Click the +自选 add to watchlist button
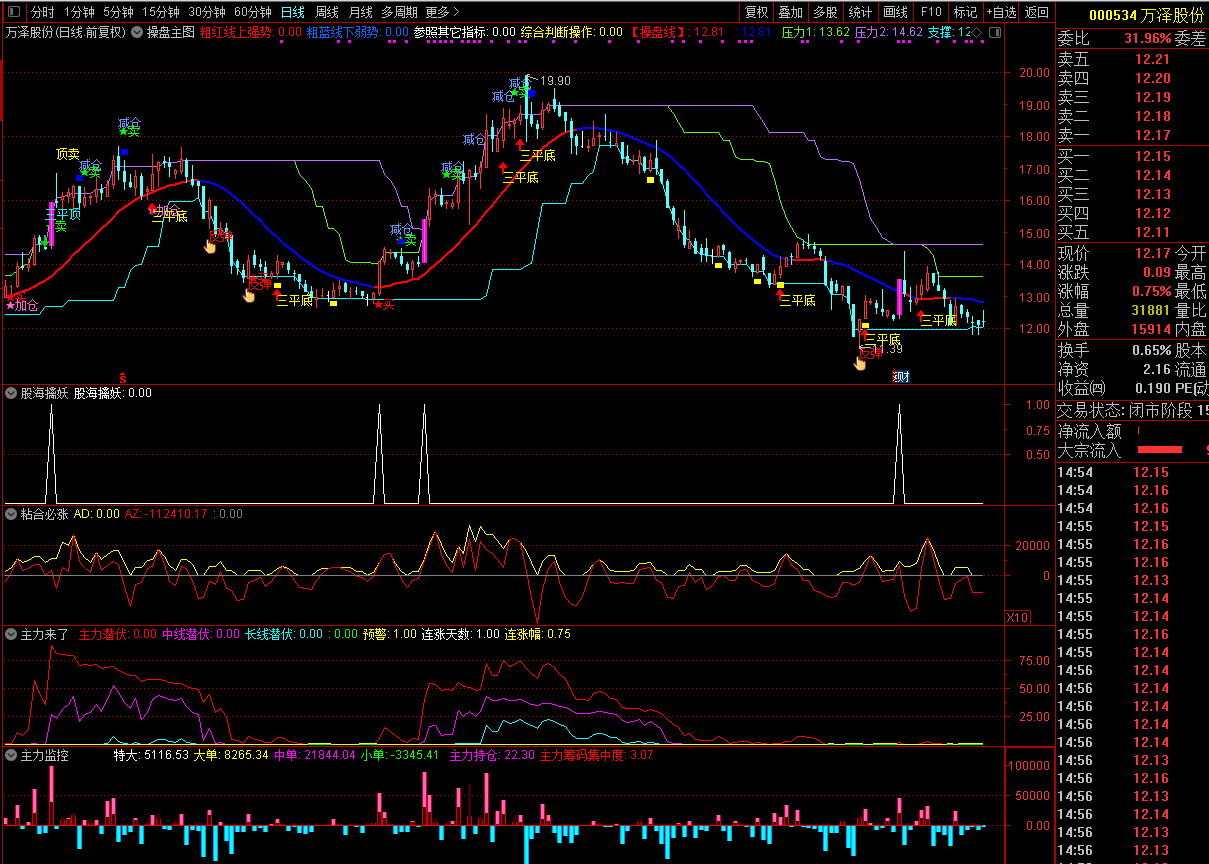The image size is (1209, 864). point(1001,12)
